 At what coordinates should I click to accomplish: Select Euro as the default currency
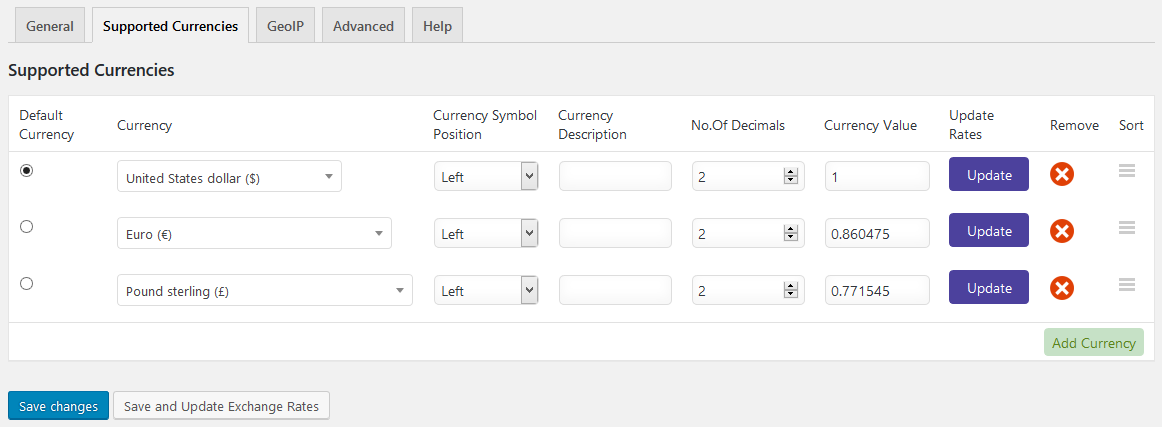click(27, 227)
